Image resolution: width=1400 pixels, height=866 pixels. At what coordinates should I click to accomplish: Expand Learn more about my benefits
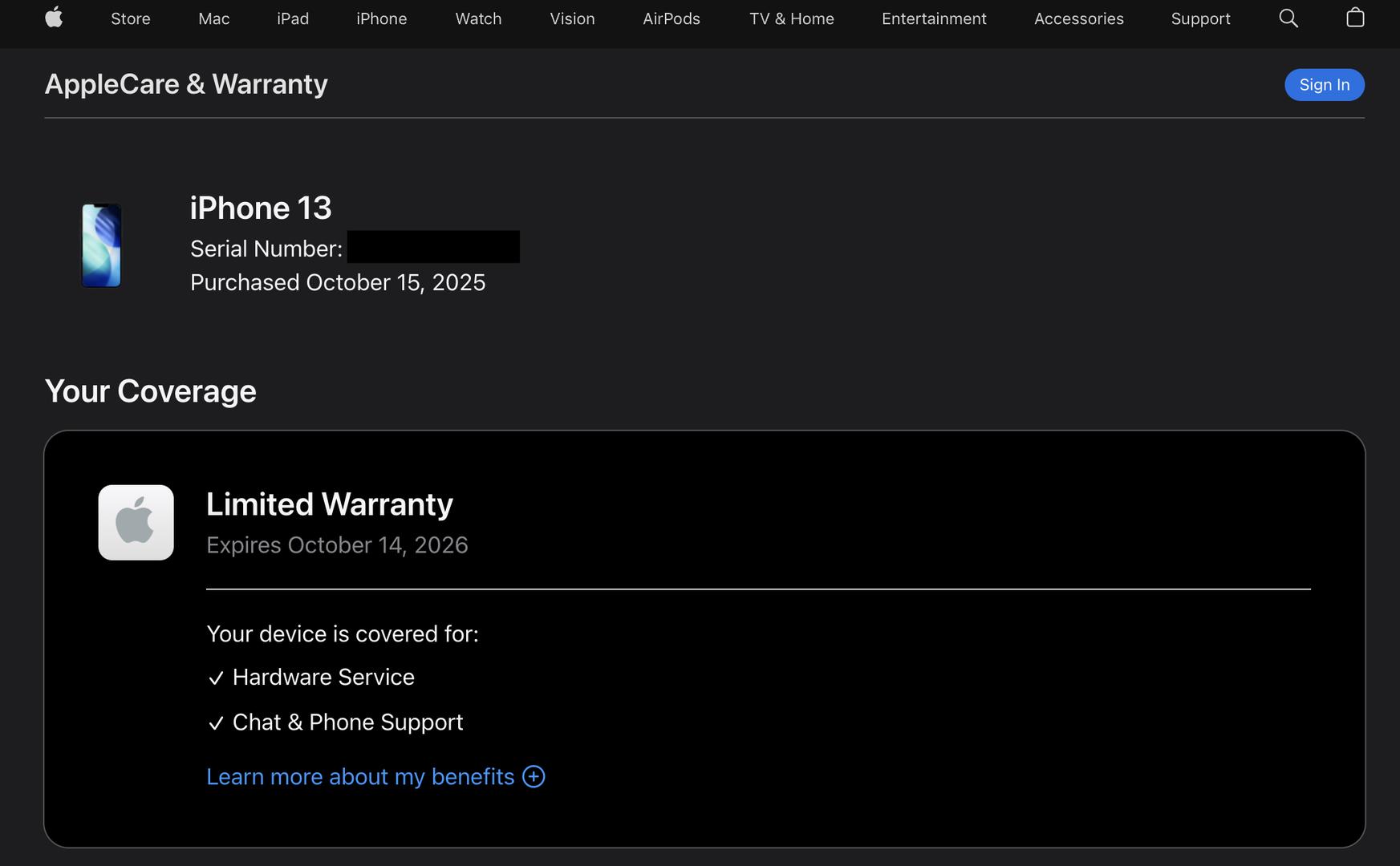click(x=360, y=776)
